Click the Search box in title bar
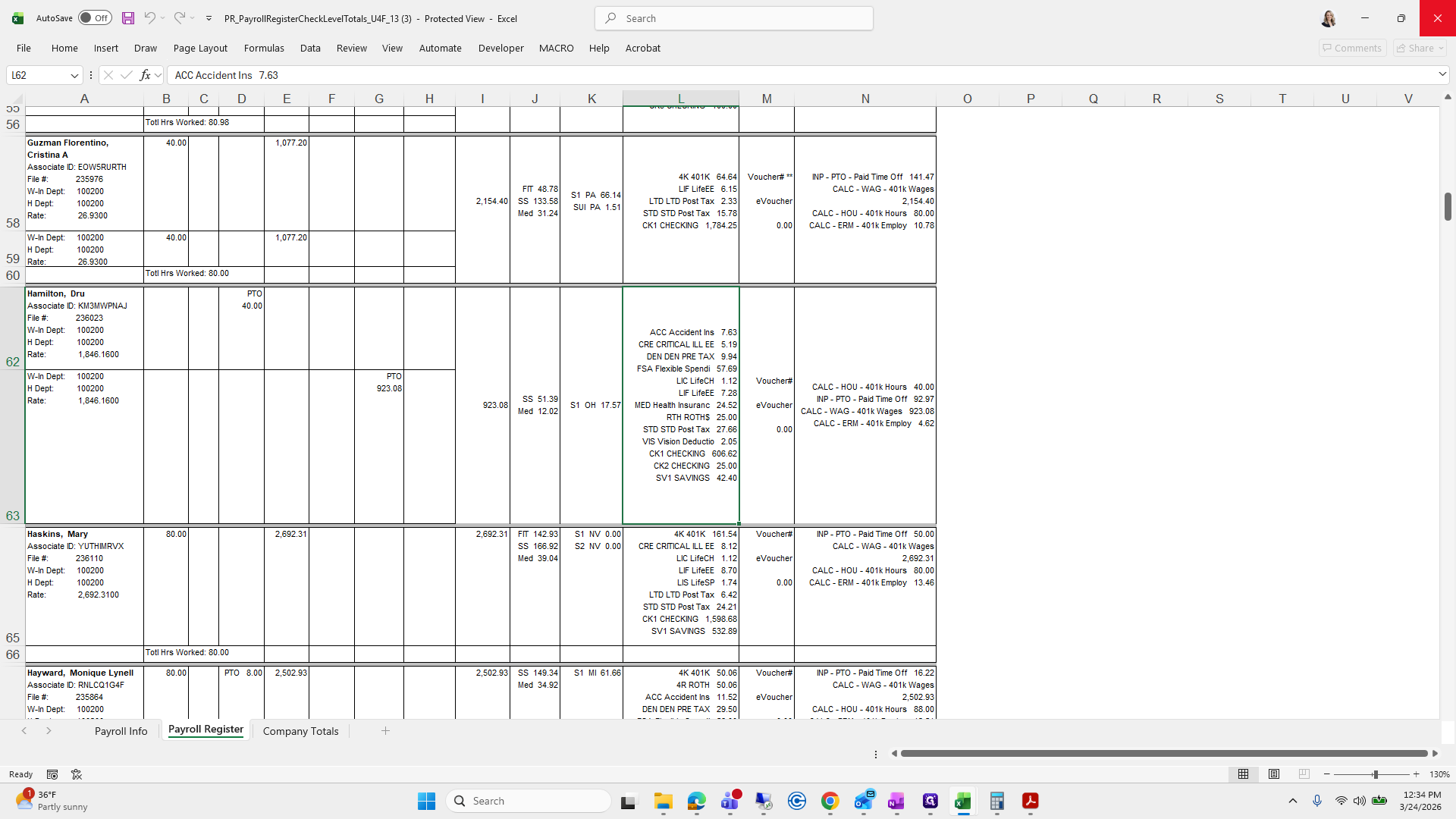The width and height of the screenshot is (1456, 819). point(734,18)
